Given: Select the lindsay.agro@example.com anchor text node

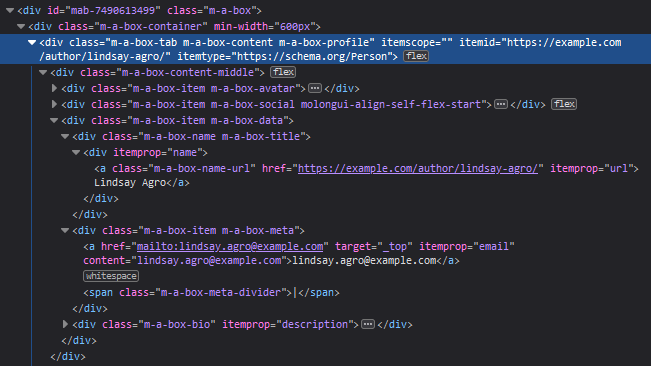Looking at the screenshot, I should coord(365,261).
